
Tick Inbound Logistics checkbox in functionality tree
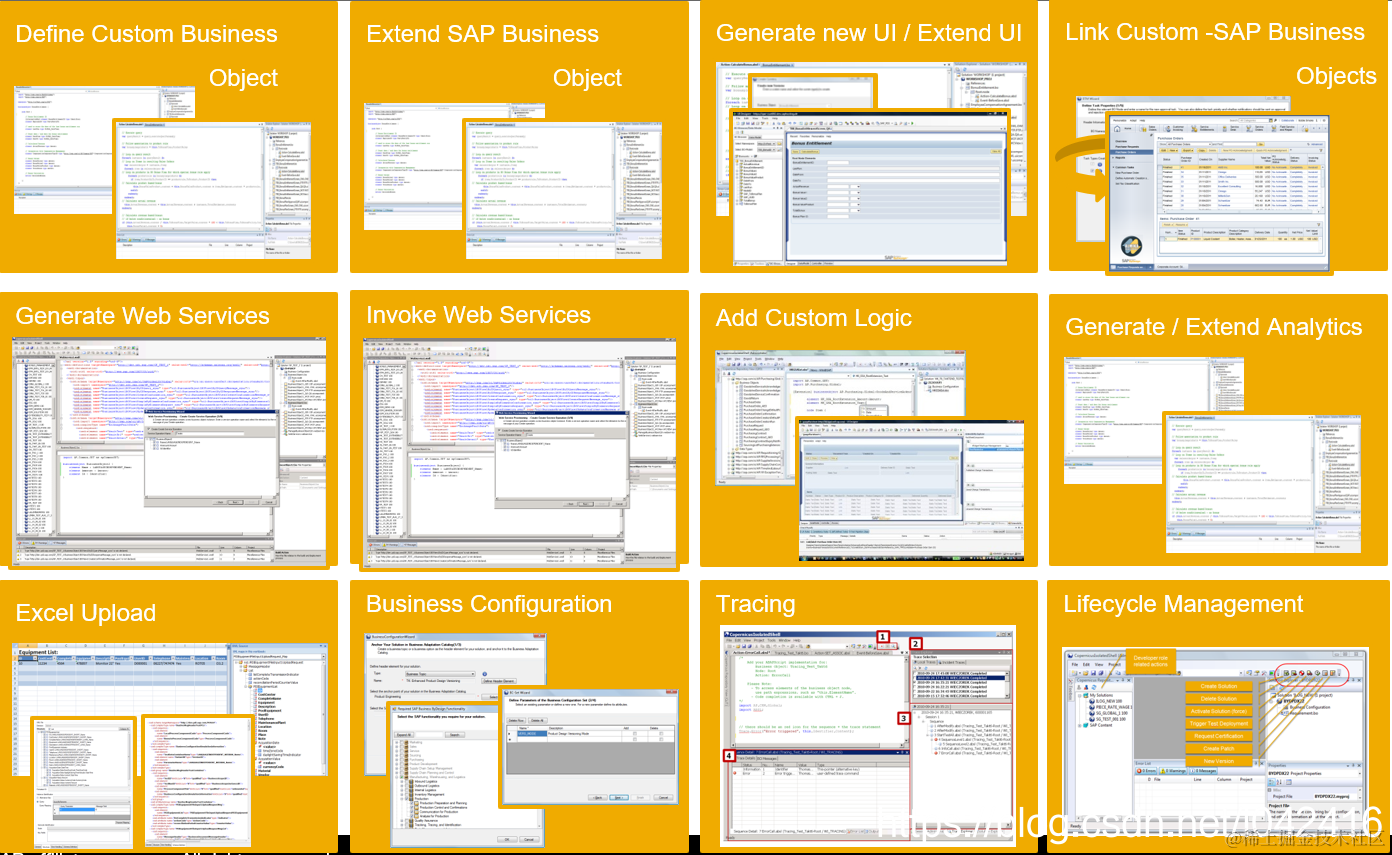tap(407, 781)
